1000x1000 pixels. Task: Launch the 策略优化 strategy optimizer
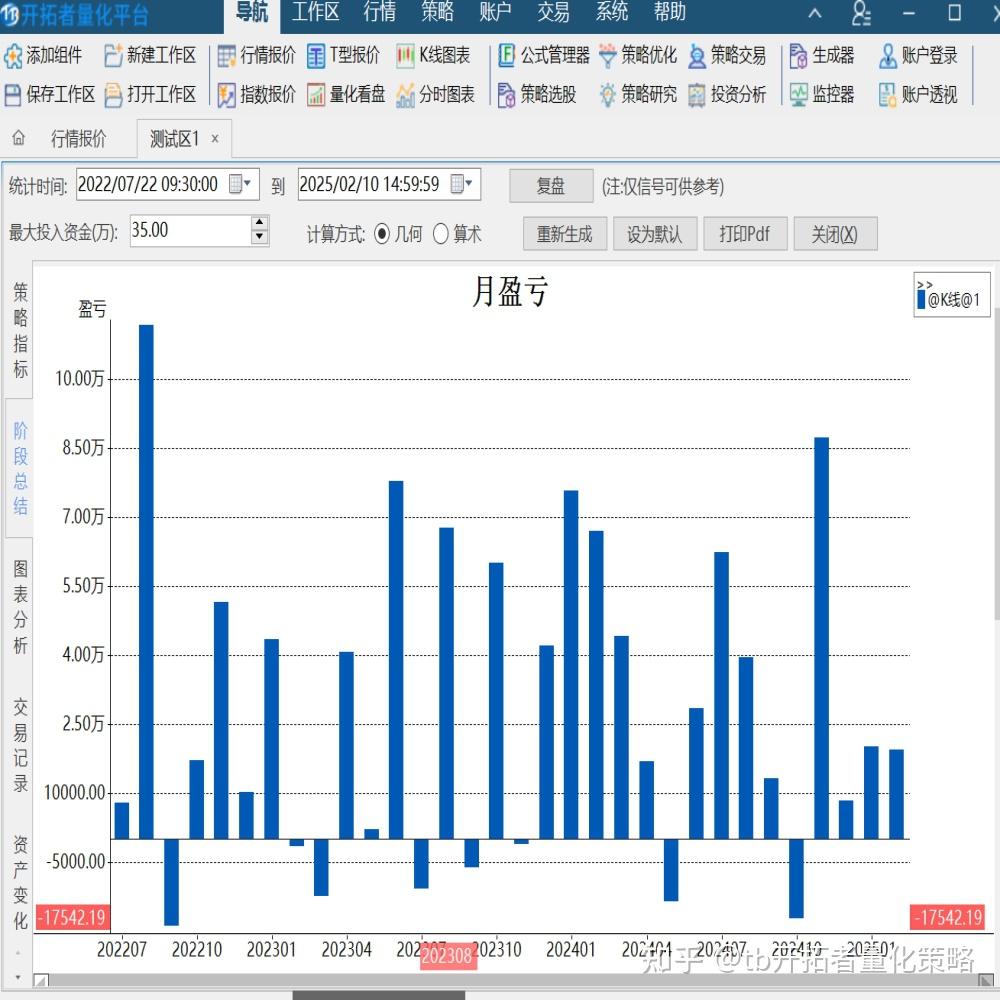point(640,57)
